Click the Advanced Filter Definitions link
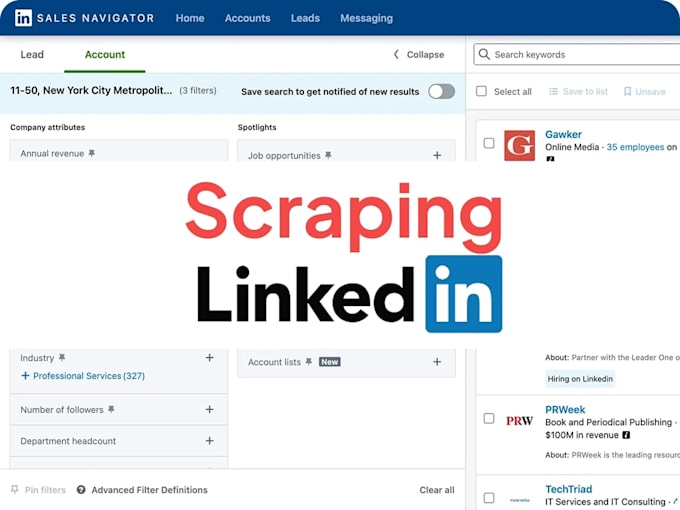Screen dimensions: 680x510 [x=150, y=490]
